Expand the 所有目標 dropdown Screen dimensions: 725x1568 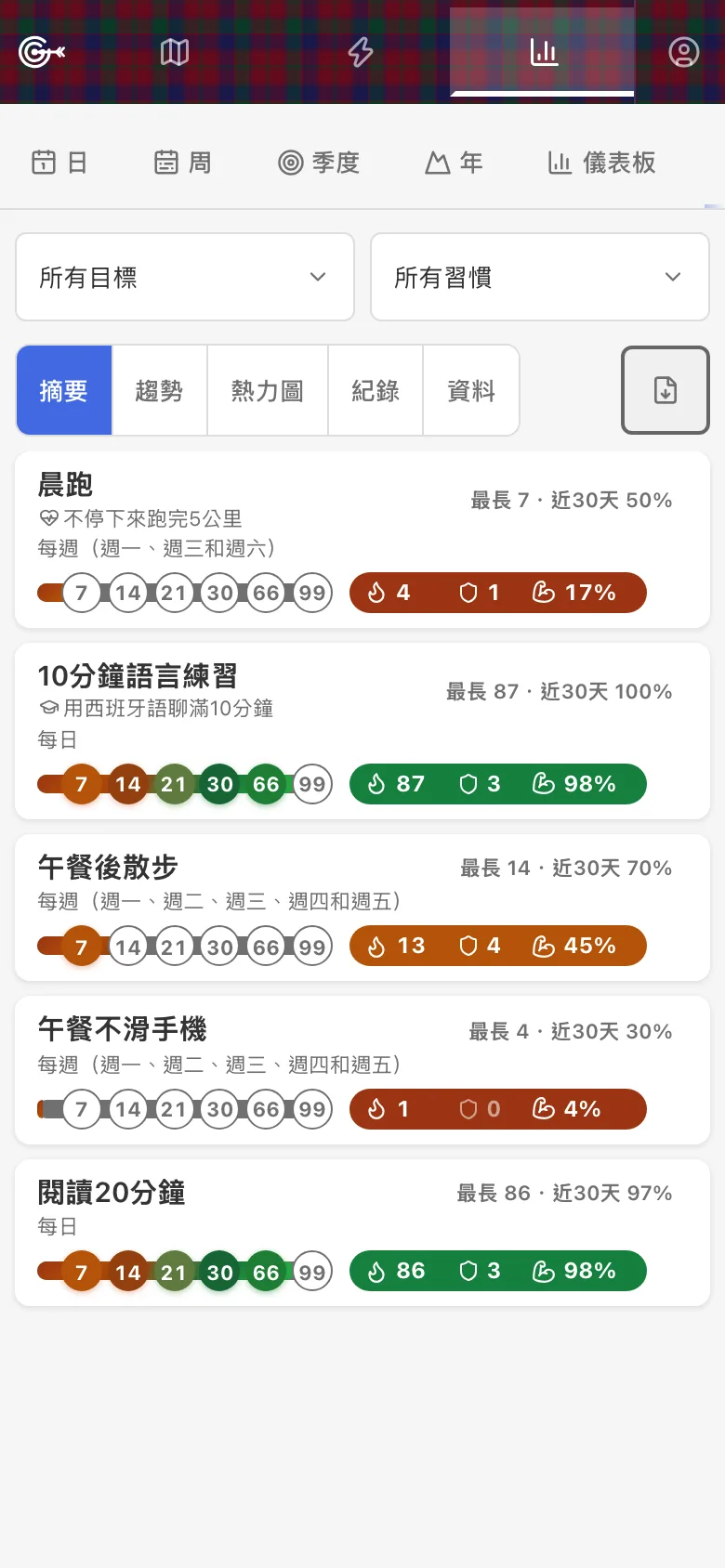click(x=185, y=277)
